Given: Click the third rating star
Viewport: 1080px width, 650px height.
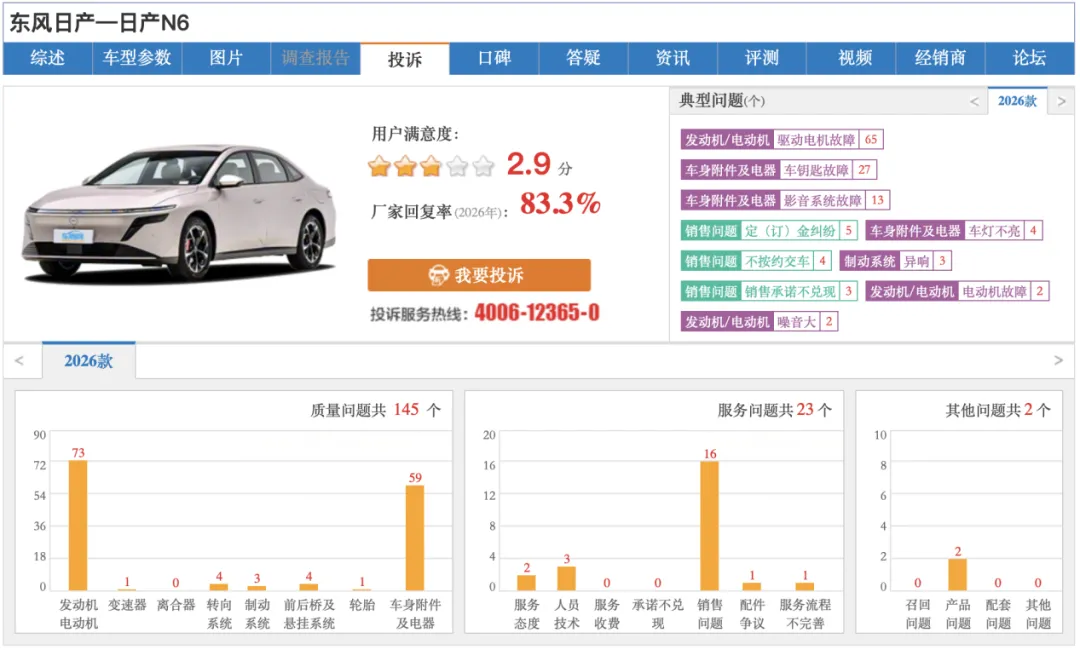Looking at the screenshot, I should click(431, 166).
